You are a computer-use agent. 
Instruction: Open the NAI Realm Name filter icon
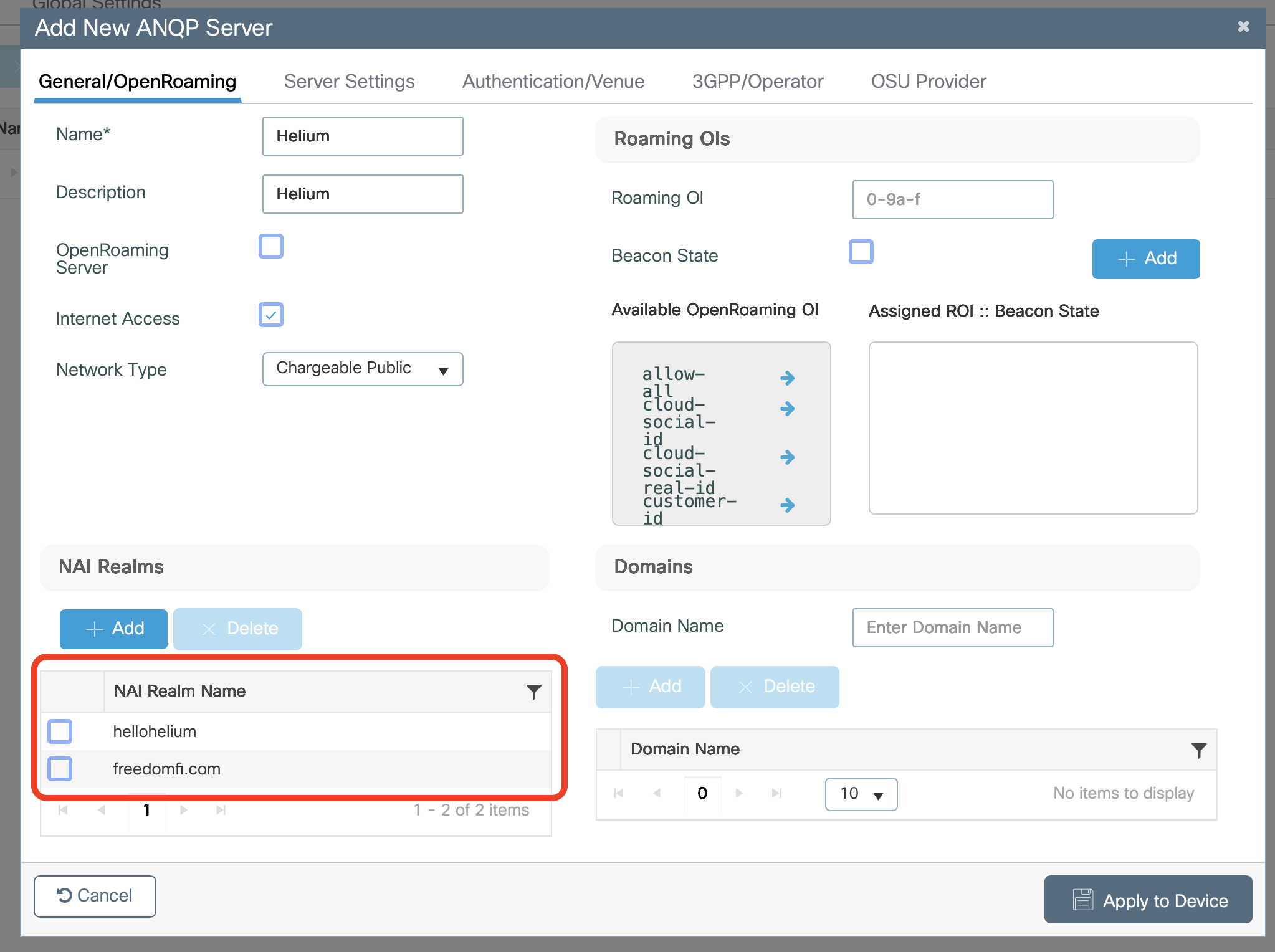coord(533,691)
